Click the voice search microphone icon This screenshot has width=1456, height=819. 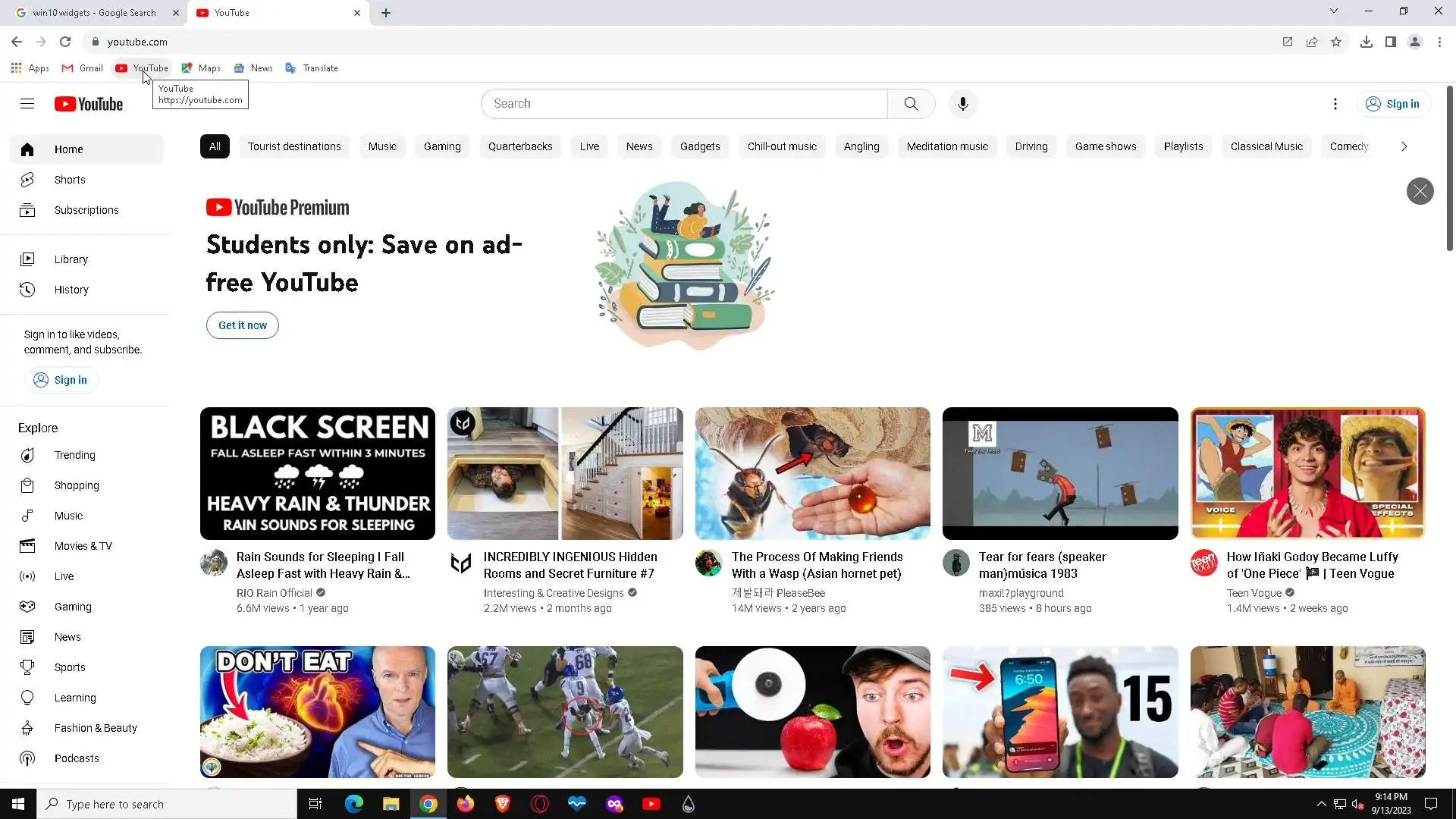coord(962,104)
